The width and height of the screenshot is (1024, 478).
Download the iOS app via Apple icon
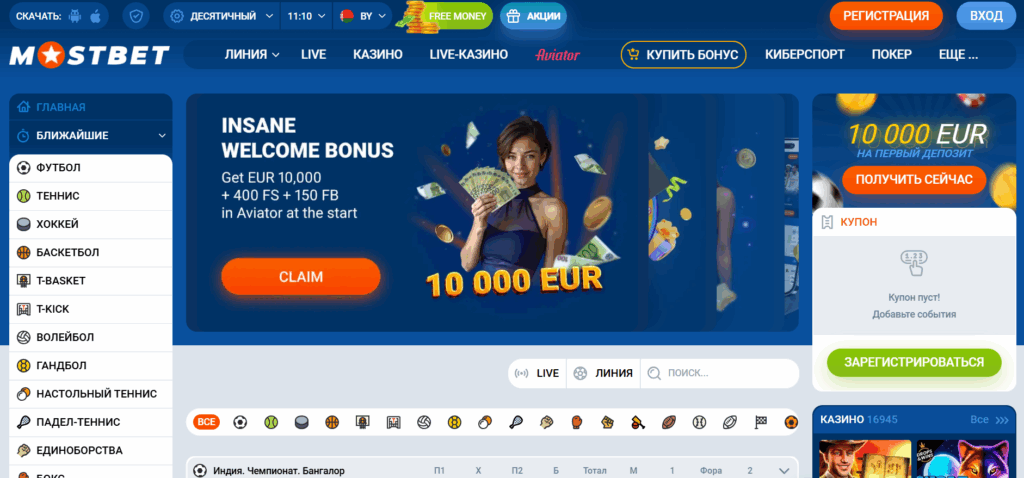coord(95,16)
